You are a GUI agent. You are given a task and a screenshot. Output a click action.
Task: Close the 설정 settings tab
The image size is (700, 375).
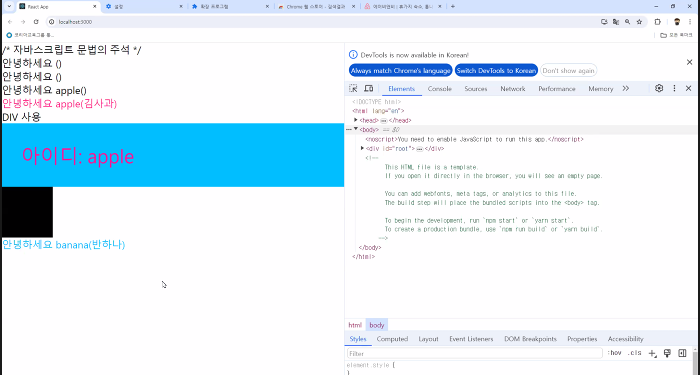tap(181, 7)
